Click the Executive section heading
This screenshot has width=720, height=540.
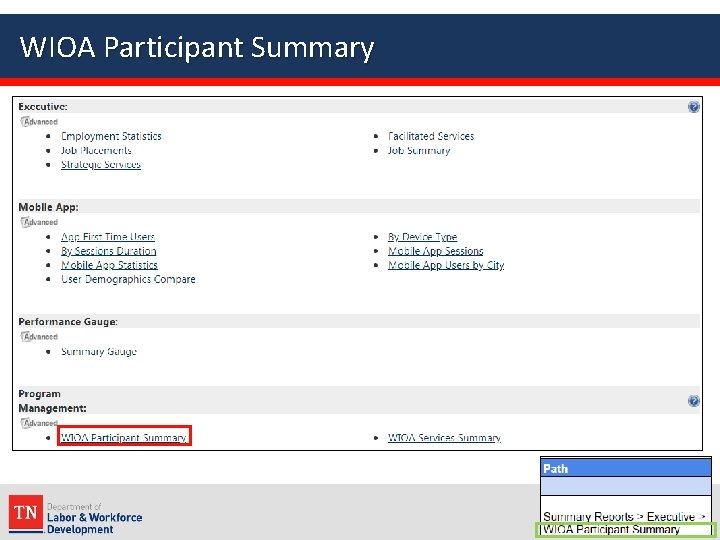coord(43,107)
